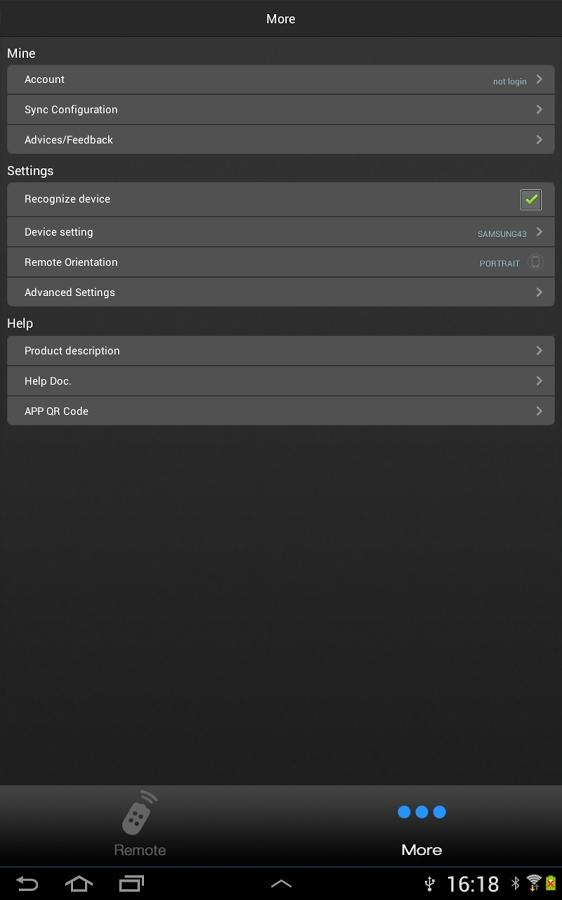Tap the Android home icon
The image size is (562, 900).
(79, 883)
